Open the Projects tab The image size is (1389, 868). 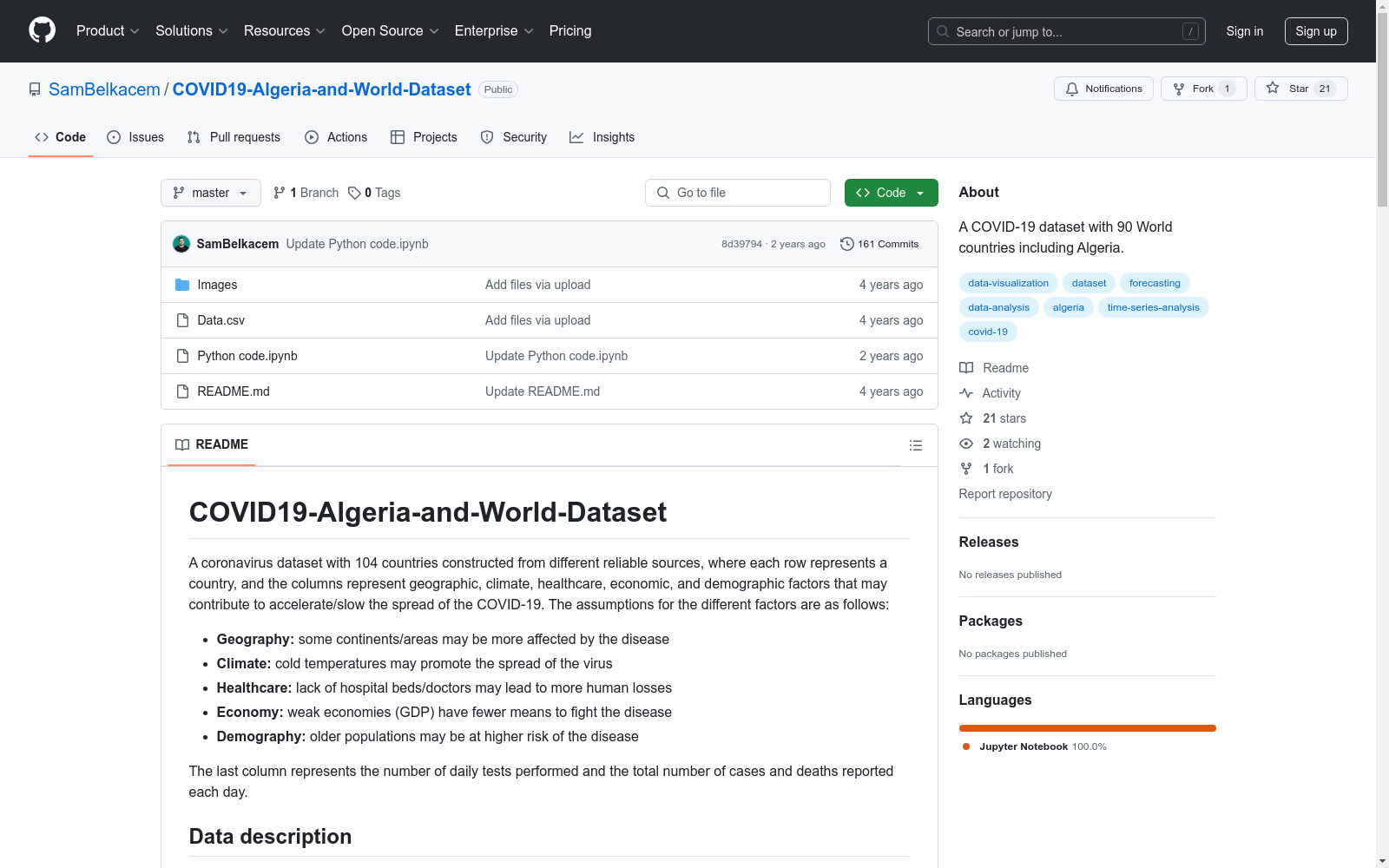424,137
